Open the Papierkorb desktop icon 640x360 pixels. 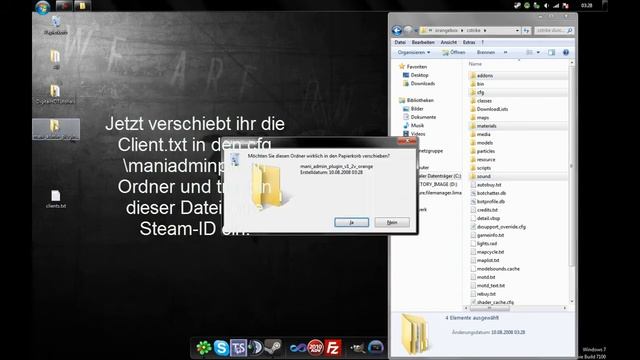click(x=56, y=25)
